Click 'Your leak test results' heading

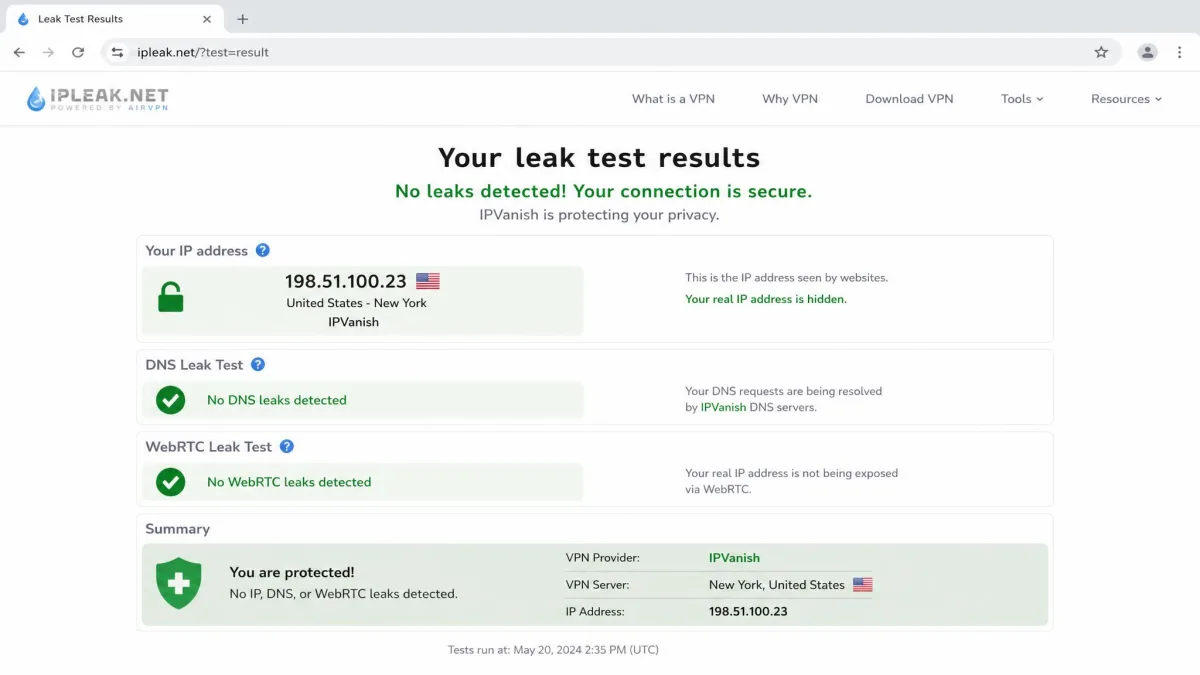(x=599, y=158)
